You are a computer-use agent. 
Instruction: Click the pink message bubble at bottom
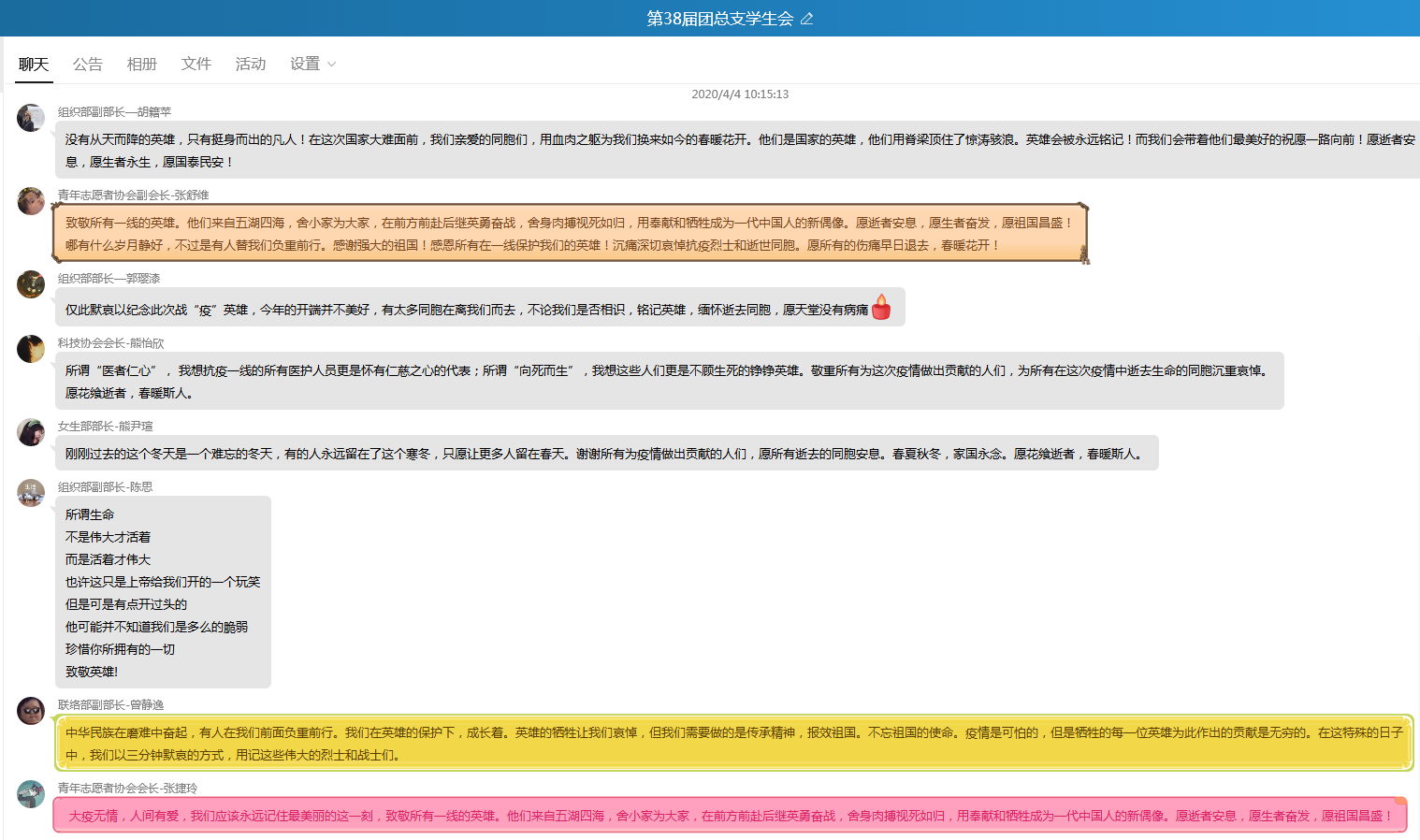730,816
